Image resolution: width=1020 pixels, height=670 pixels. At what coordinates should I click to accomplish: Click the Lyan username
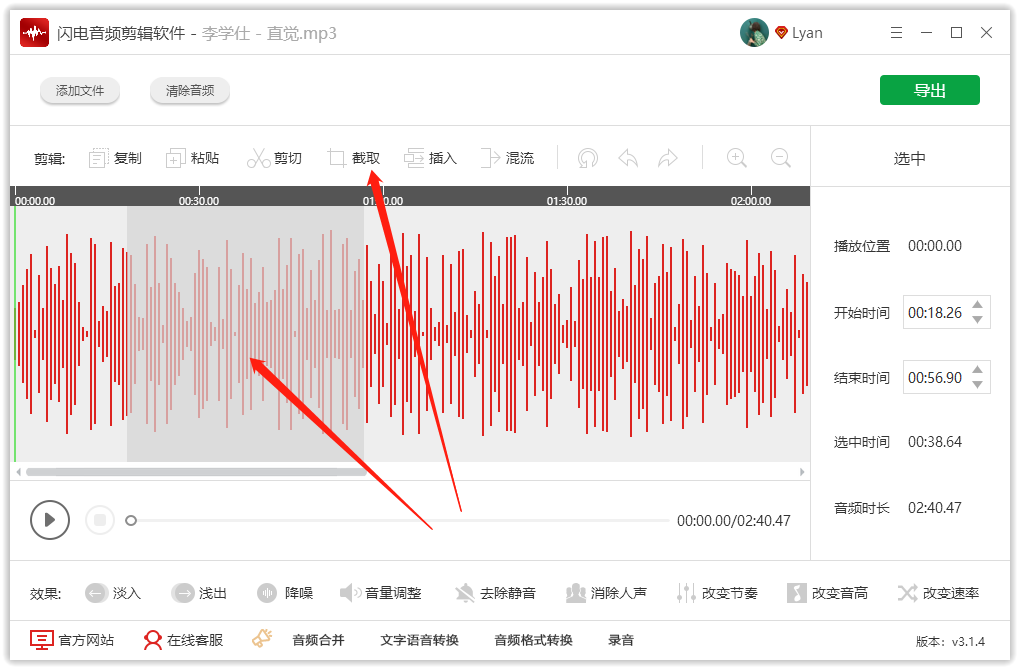[x=807, y=33]
